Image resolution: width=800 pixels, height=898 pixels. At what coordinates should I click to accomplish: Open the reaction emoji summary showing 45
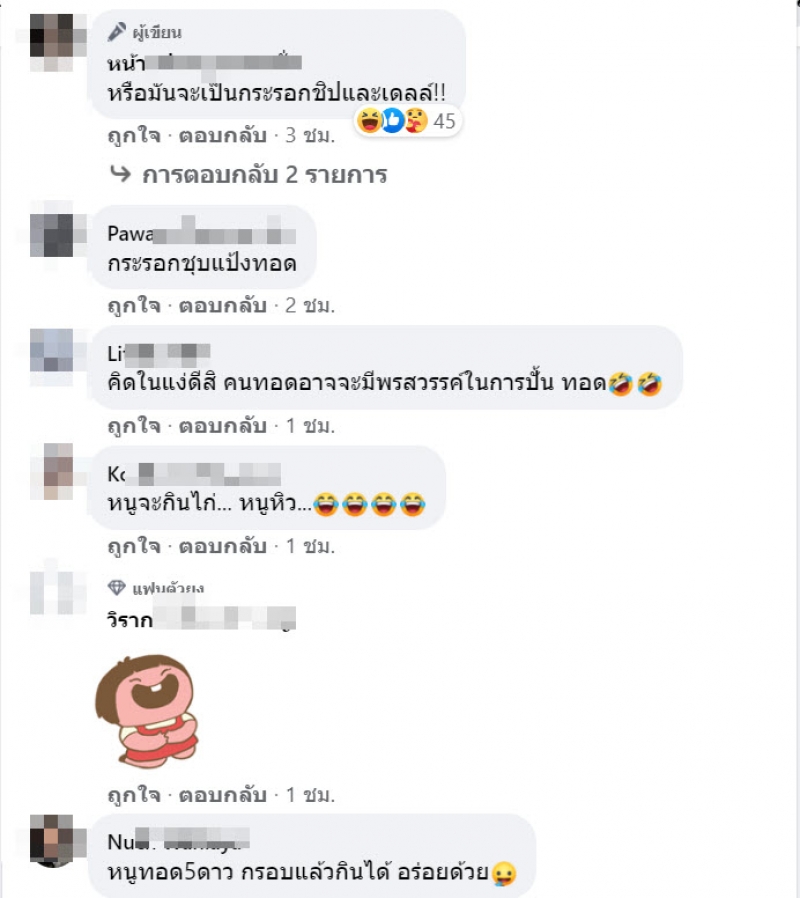pos(407,121)
